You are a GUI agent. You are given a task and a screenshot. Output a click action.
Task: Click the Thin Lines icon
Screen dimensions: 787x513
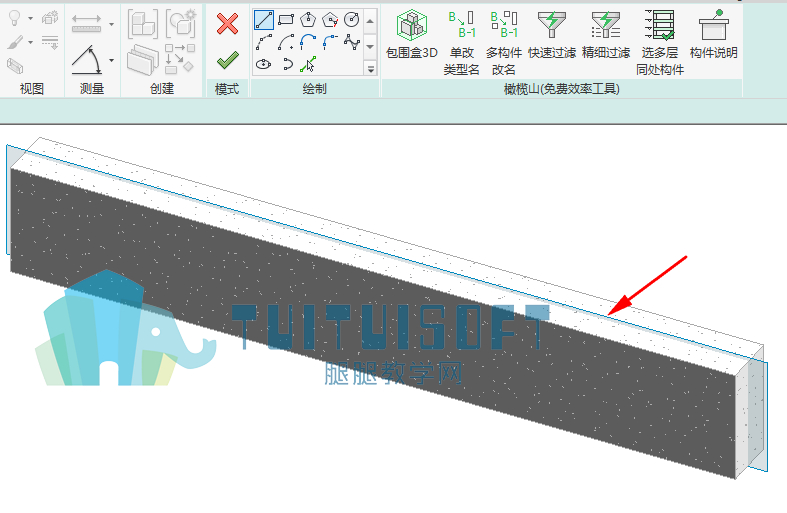click(x=50, y=42)
